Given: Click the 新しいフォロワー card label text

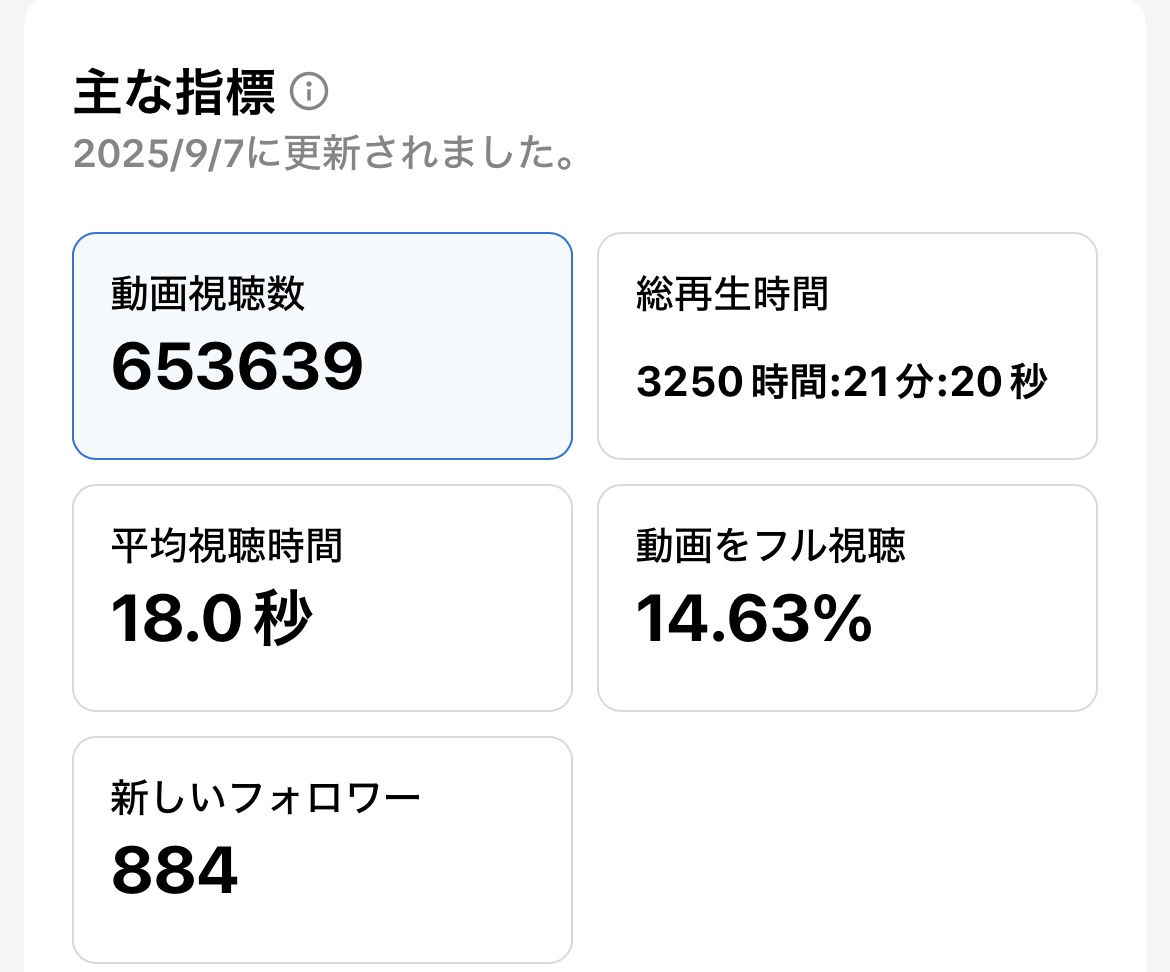Looking at the screenshot, I should [265, 797].
